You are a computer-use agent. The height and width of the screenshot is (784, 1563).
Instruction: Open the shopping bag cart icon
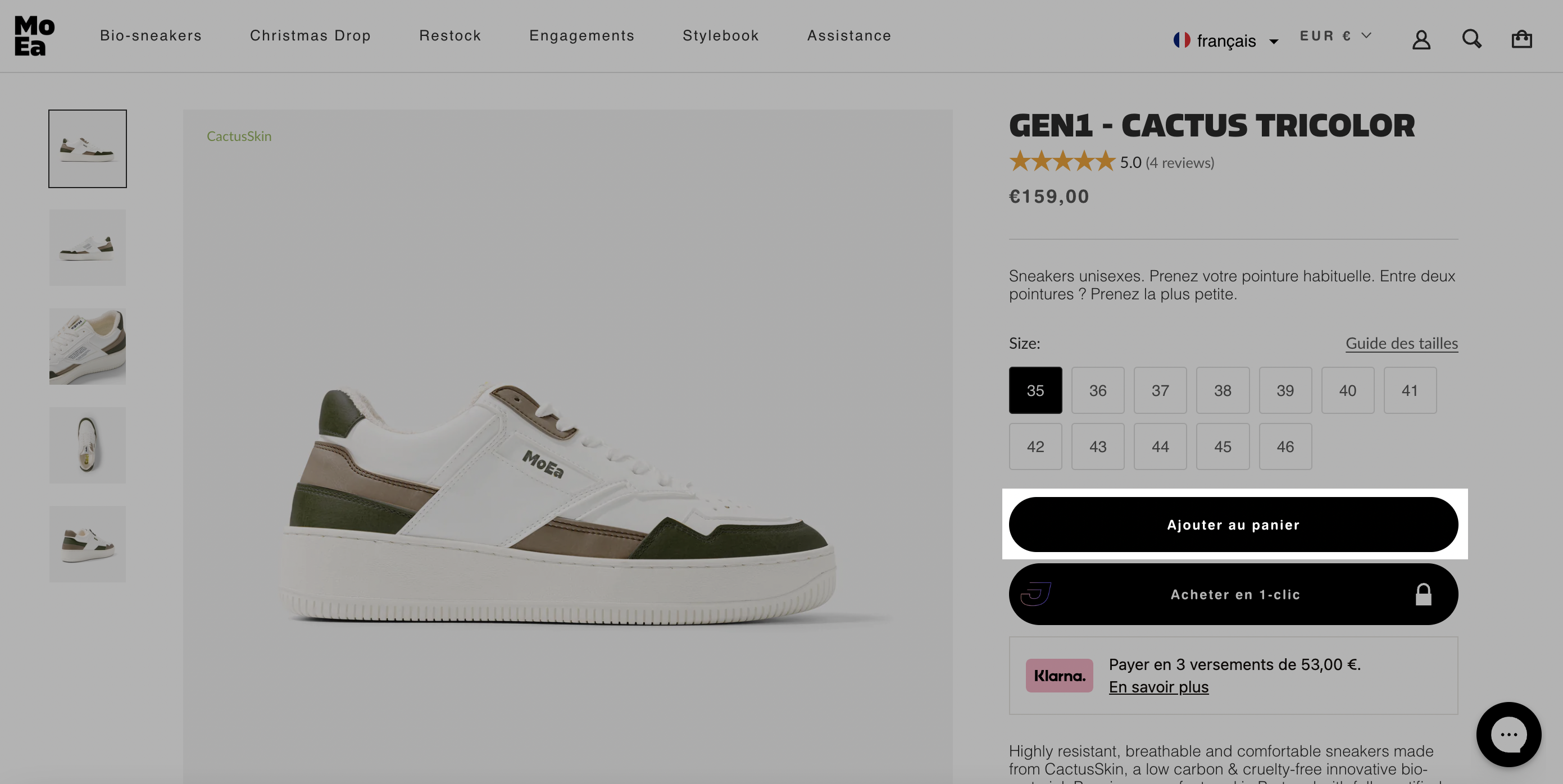coord(1521,39)
